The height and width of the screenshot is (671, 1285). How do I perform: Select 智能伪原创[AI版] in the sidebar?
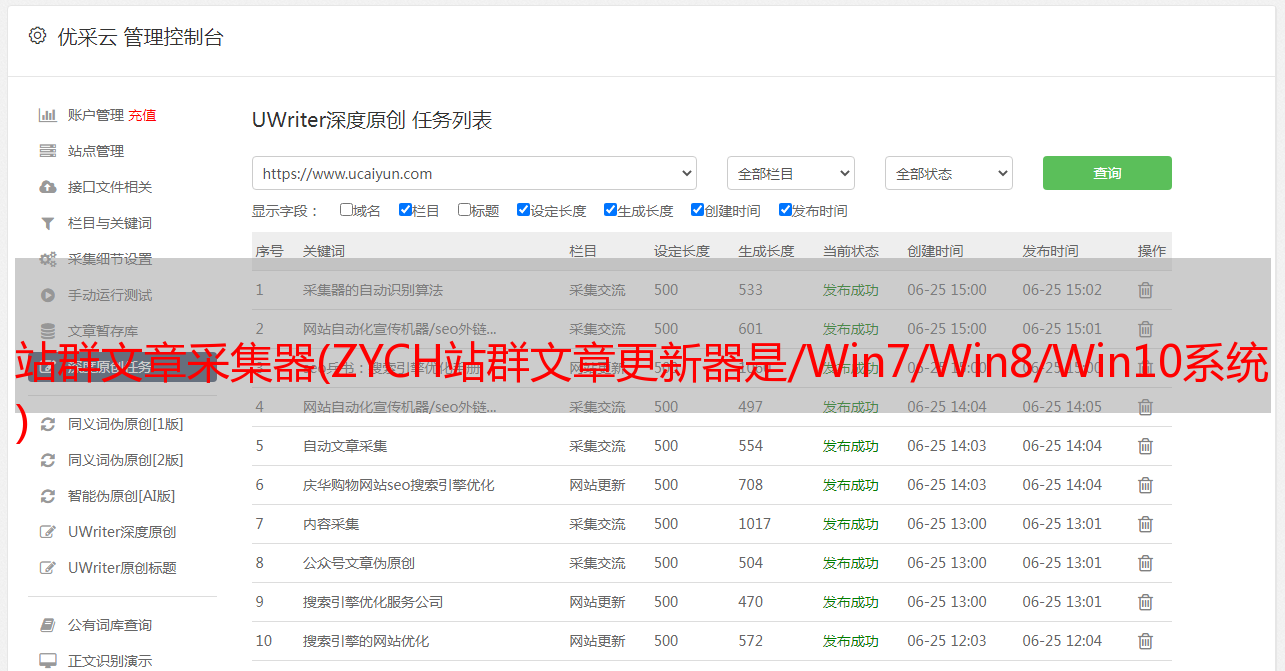121,496
